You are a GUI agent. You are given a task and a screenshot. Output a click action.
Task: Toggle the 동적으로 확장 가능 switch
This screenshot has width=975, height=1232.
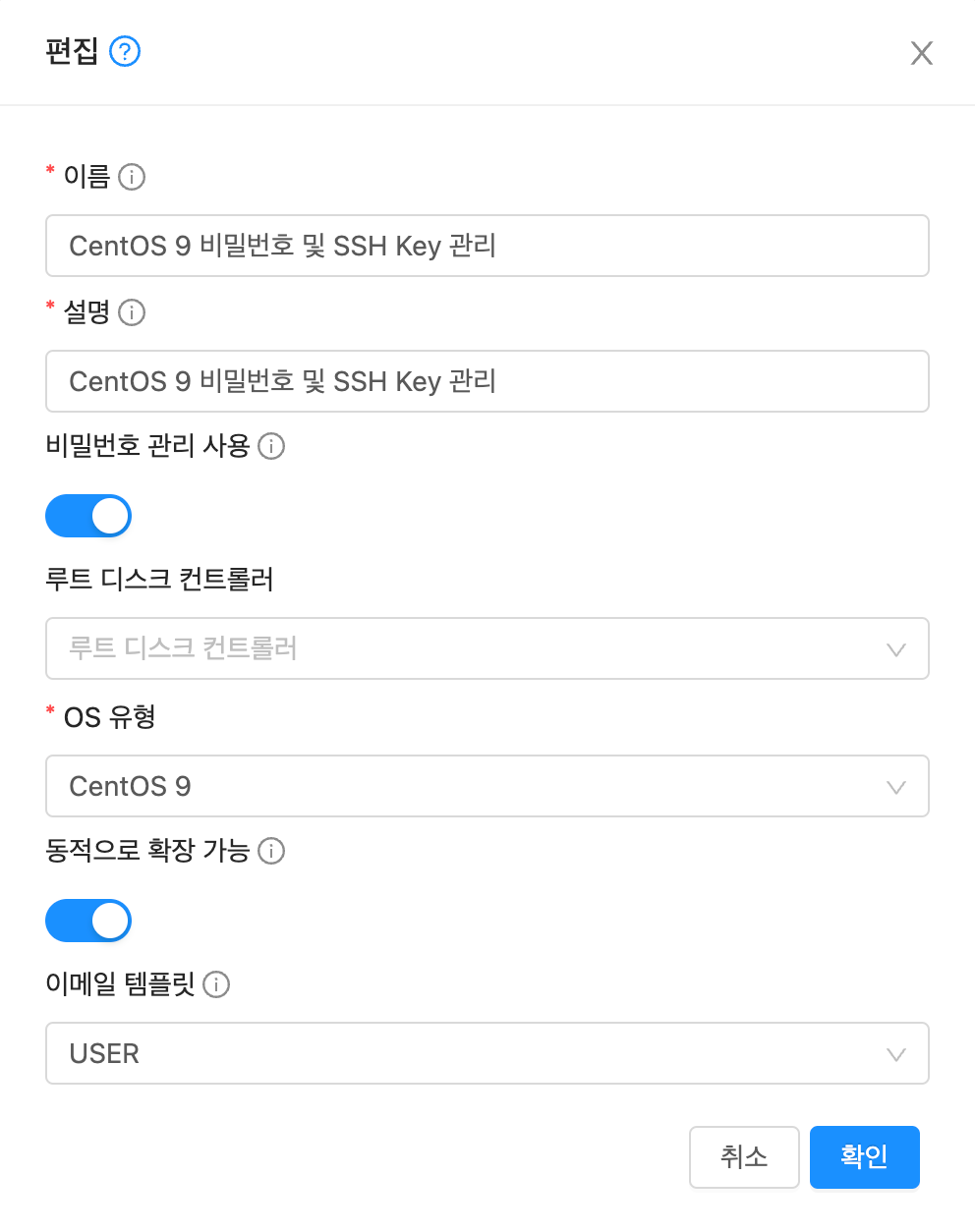pos(88,921)
